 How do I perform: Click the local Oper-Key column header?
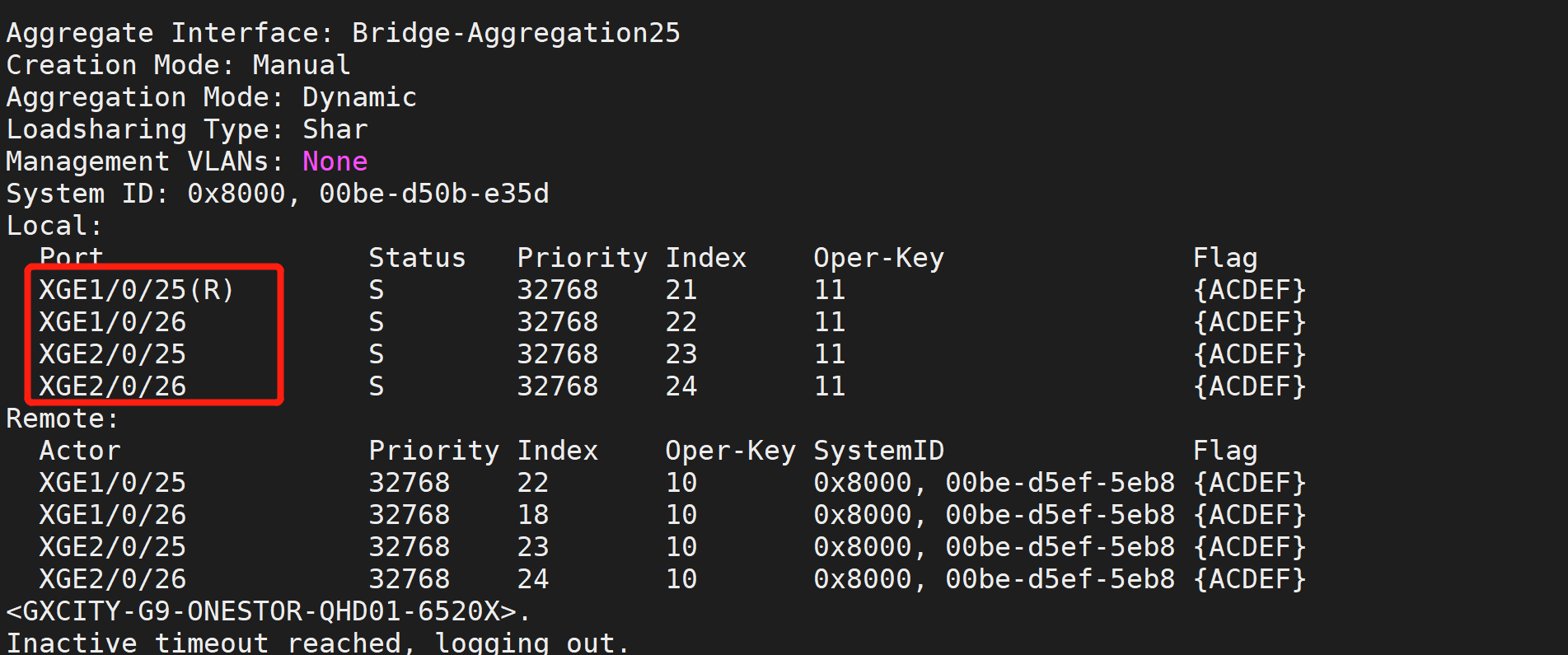click(x=878, y=258)
